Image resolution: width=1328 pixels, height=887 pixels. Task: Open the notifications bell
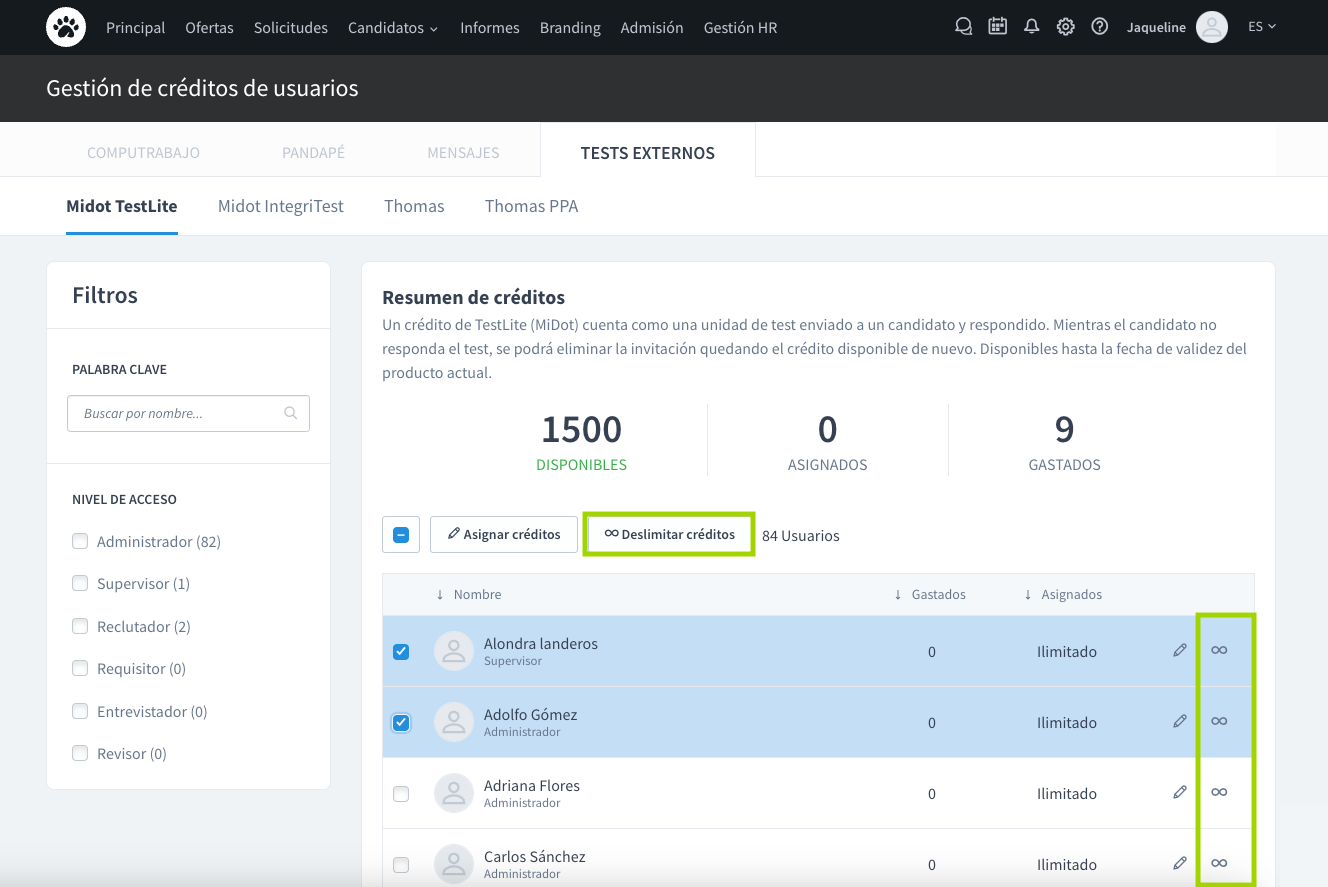pos(1031,27)
